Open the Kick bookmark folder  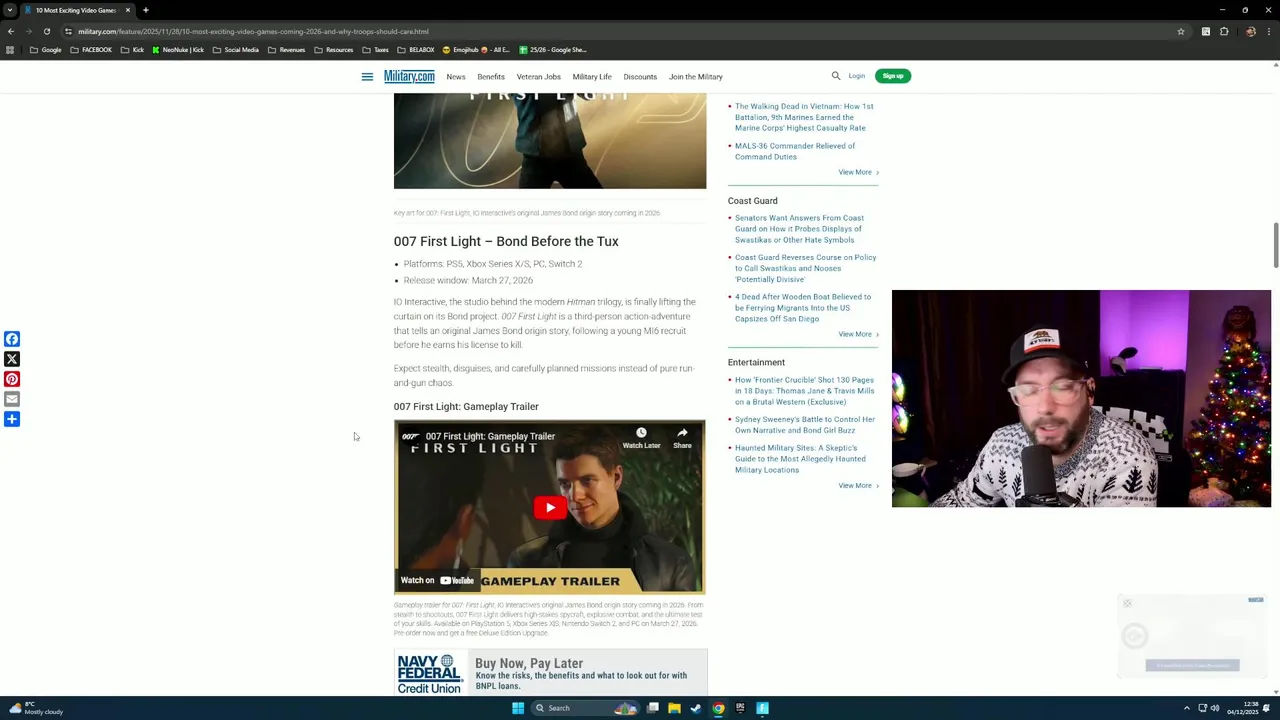[x=132, y=50]
